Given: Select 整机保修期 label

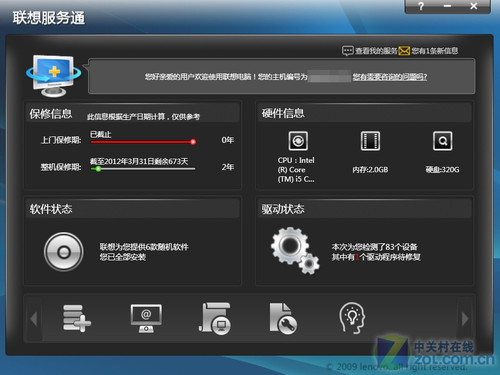Looking at the screenshot, I should click(x=61, y=167).
